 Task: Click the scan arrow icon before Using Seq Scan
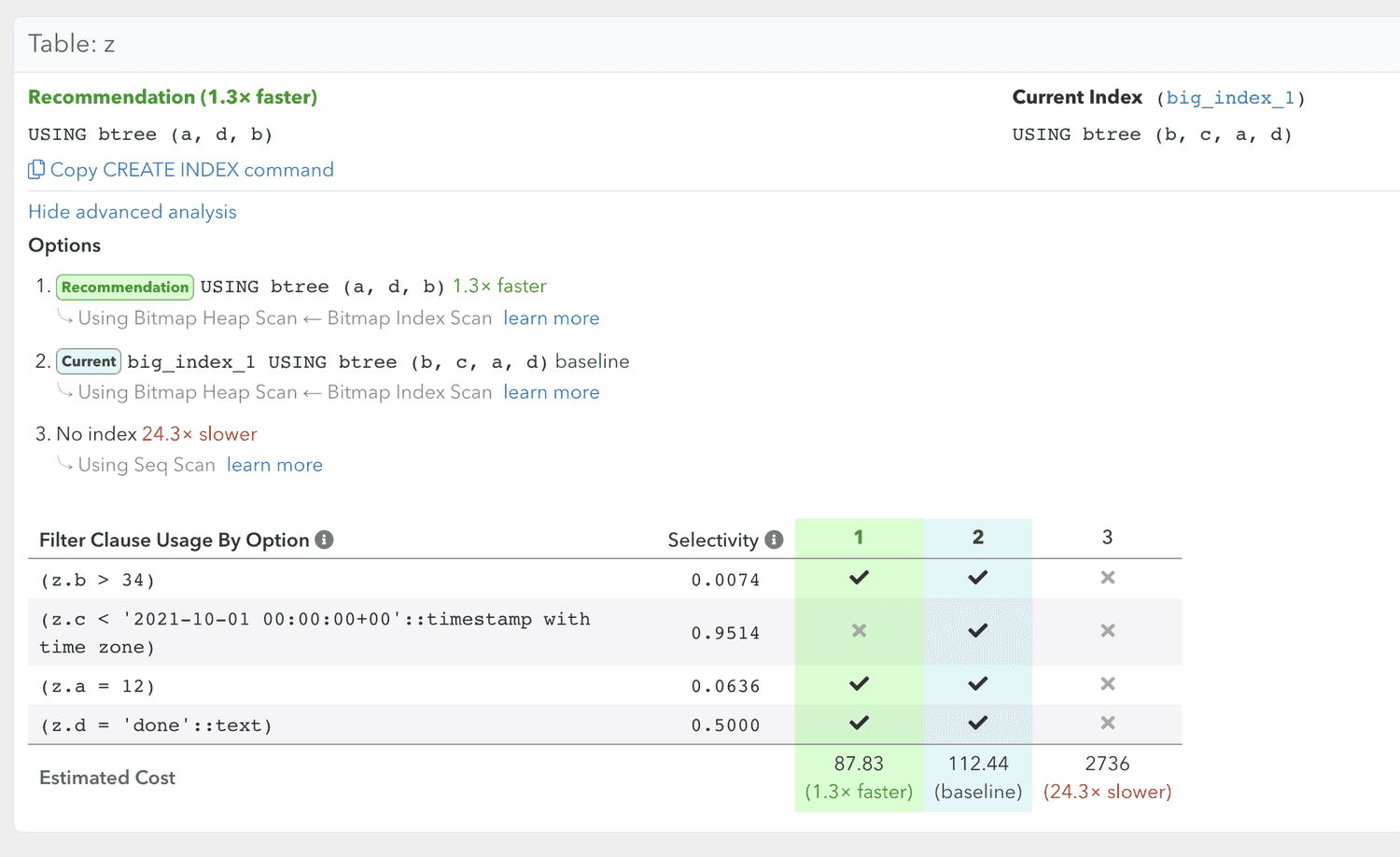(x=64, y=463)
